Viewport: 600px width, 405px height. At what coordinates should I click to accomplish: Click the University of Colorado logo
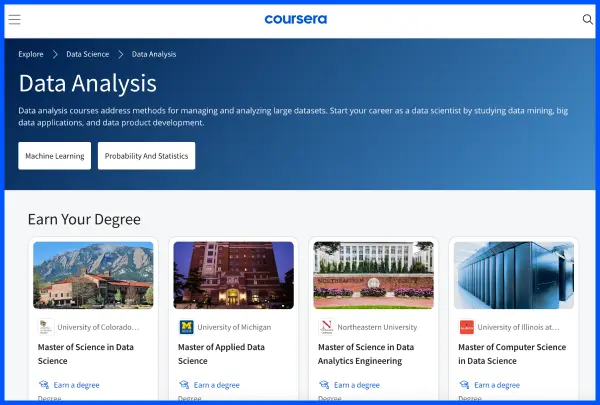coord(46,327)
